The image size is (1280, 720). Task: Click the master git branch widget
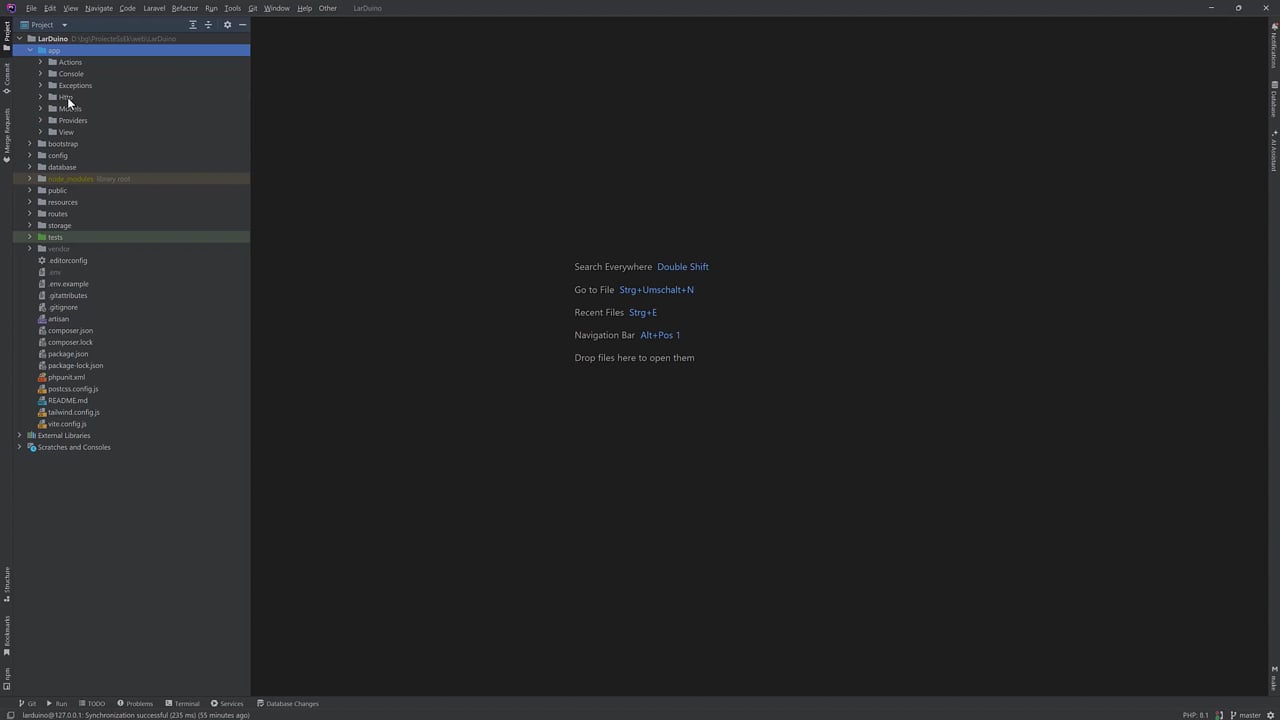[x=1245, y=715]
